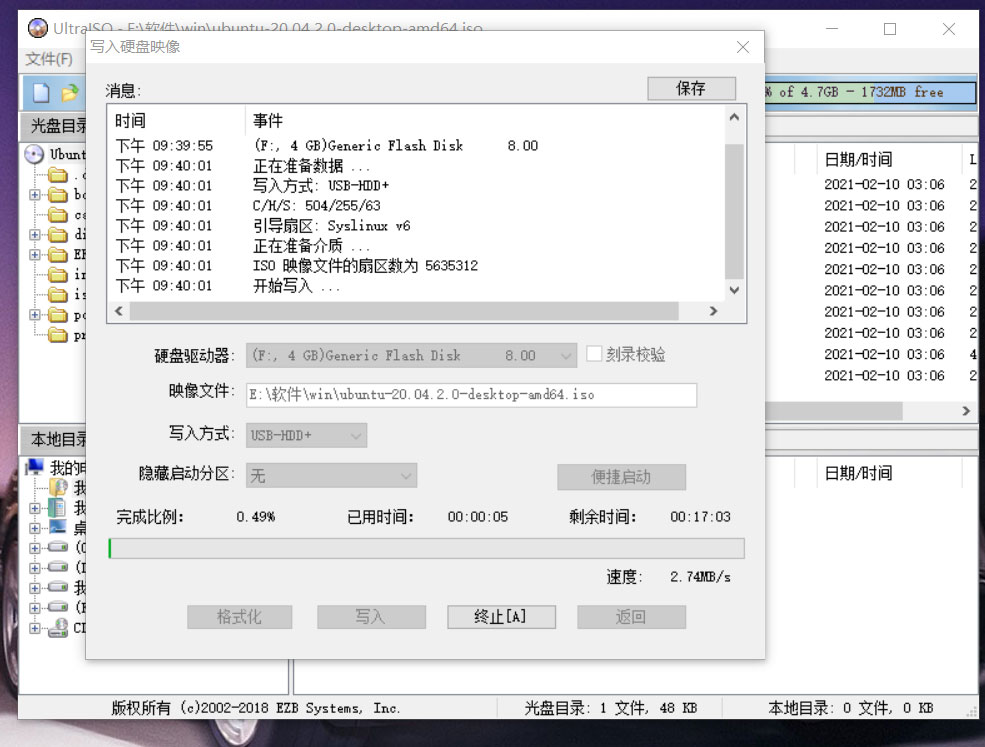Screen dimensions: 985x747
Task: Select the CD drive icon in local tree
Action: pyautogui.click(x=58, y=628)
